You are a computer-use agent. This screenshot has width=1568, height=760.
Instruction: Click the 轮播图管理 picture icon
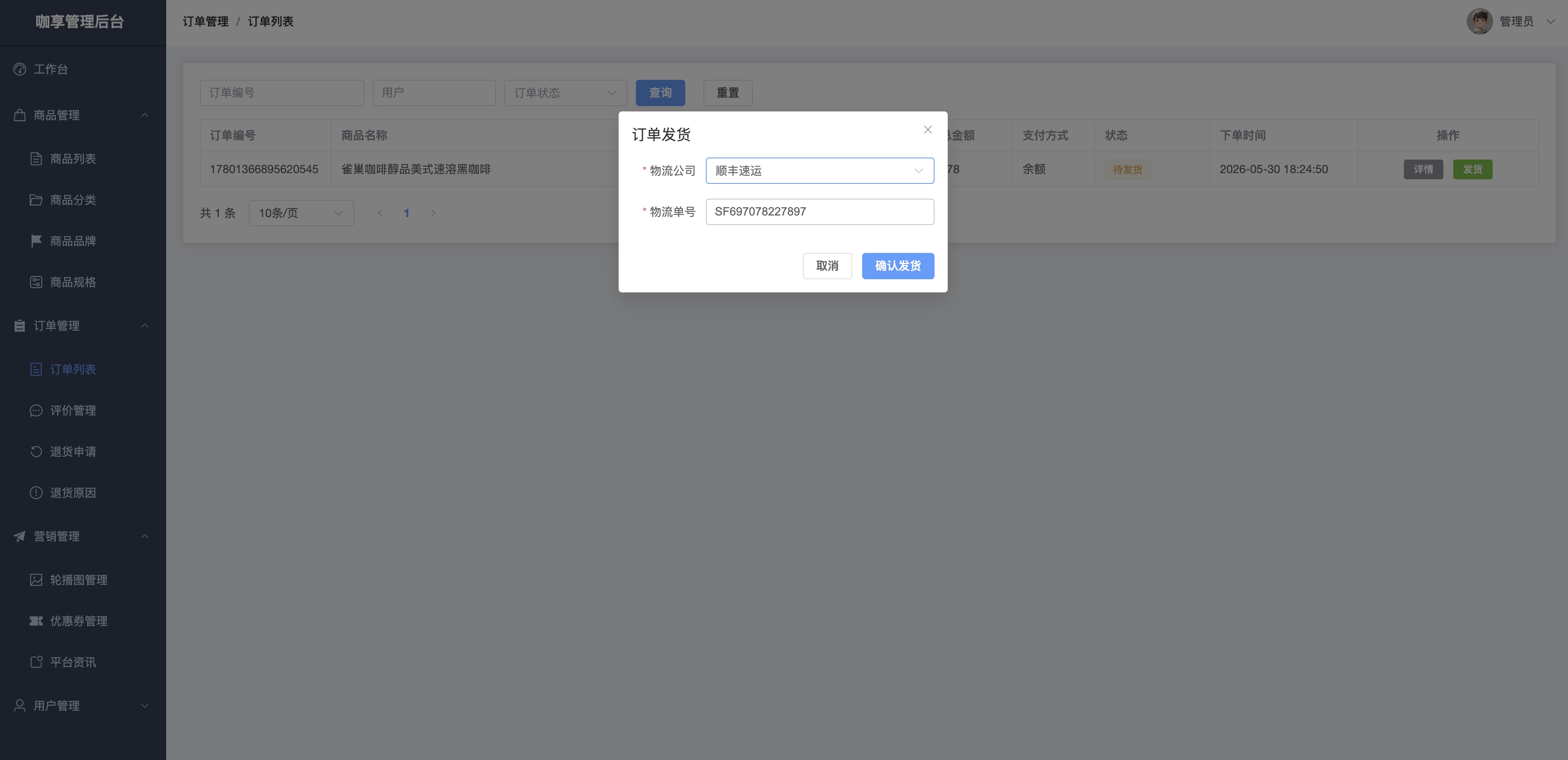(x=36, y=580)
